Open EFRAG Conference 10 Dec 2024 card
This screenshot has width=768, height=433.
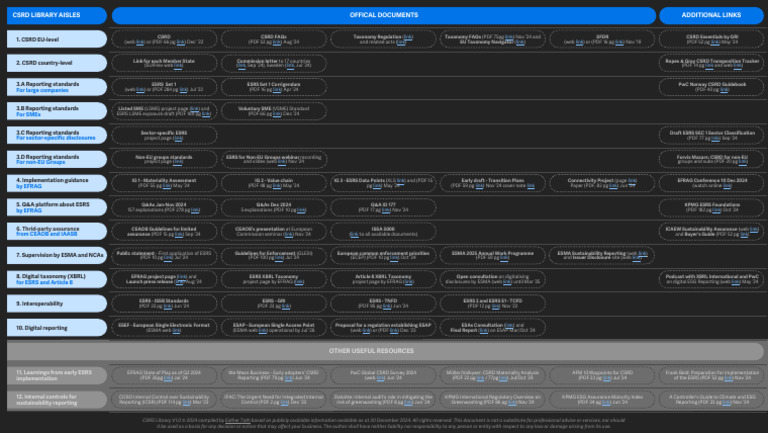[x=711, y=183]
